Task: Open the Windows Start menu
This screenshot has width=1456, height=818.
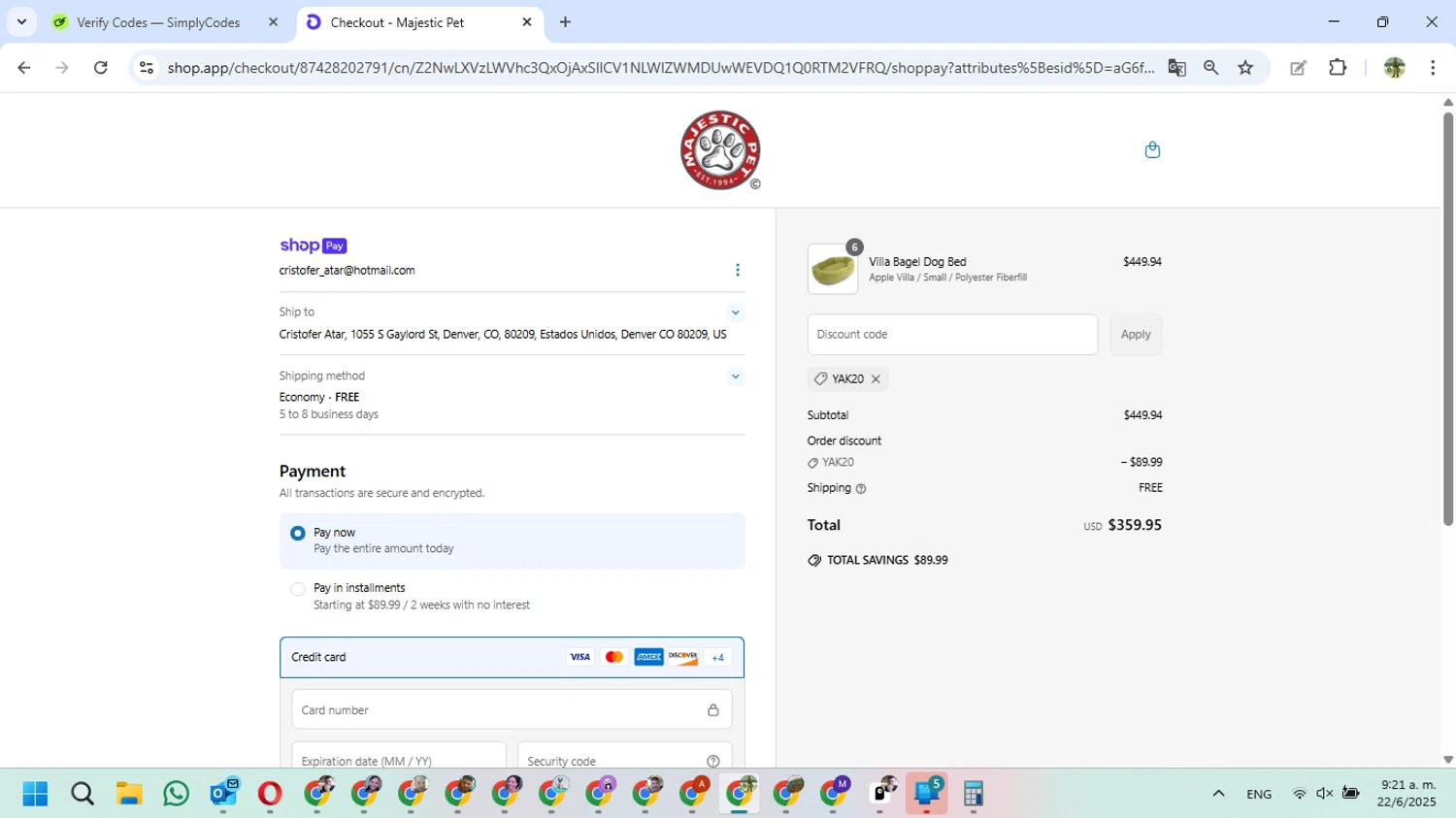Action: (35, 794)
